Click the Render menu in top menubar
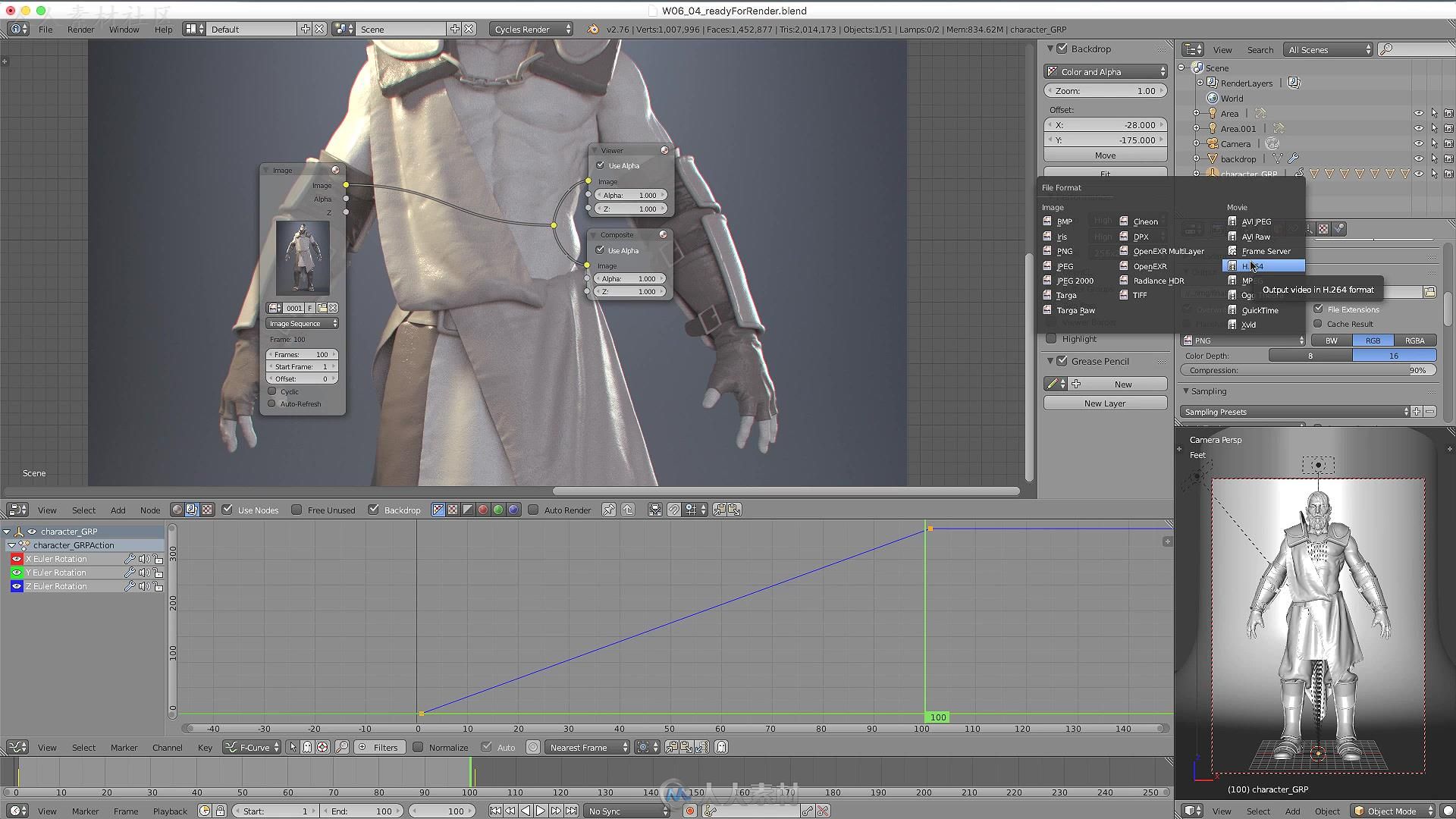1456x819 pixels. point(79,29)
